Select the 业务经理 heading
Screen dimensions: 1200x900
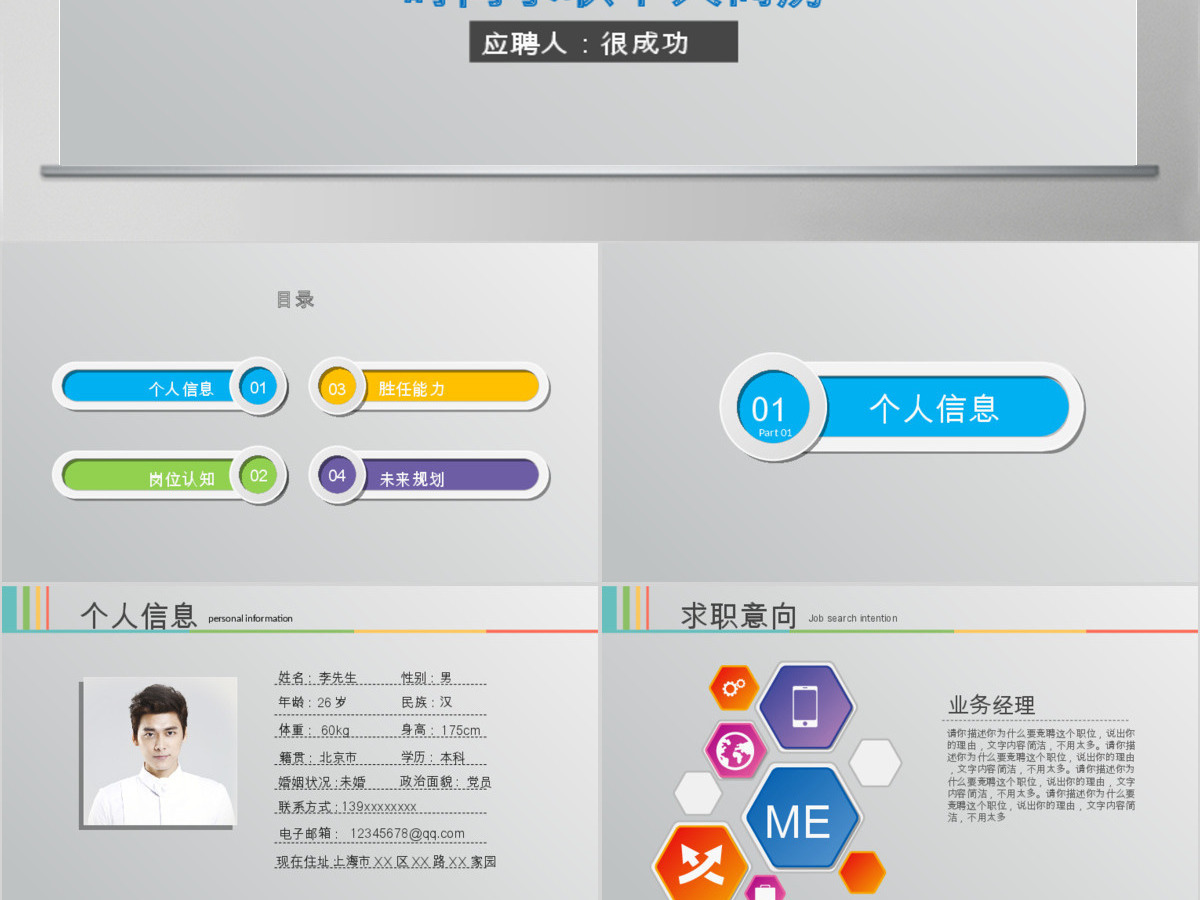pos(991,705)
